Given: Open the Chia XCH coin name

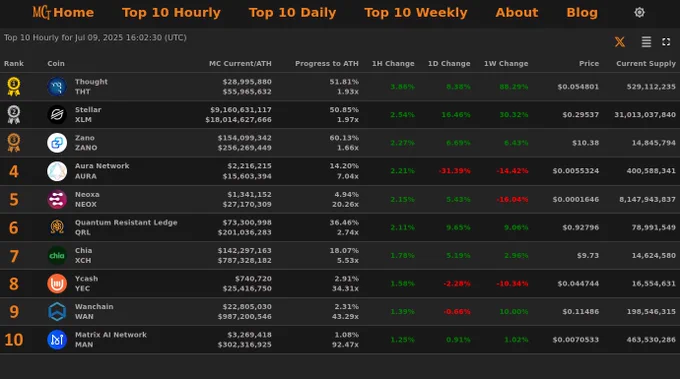Looking at the screenshot, I should [x=83, y=255].
